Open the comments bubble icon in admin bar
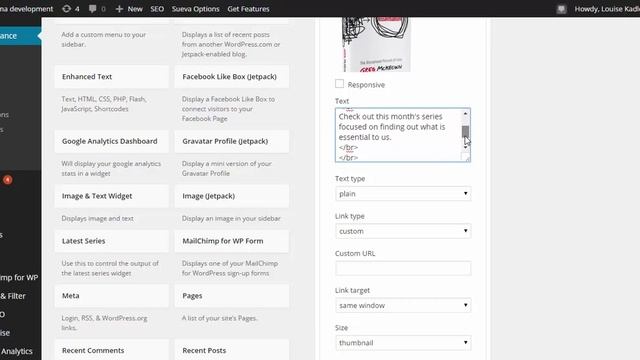The width and height of the screenshot is (640, 360). coord(93,9)
